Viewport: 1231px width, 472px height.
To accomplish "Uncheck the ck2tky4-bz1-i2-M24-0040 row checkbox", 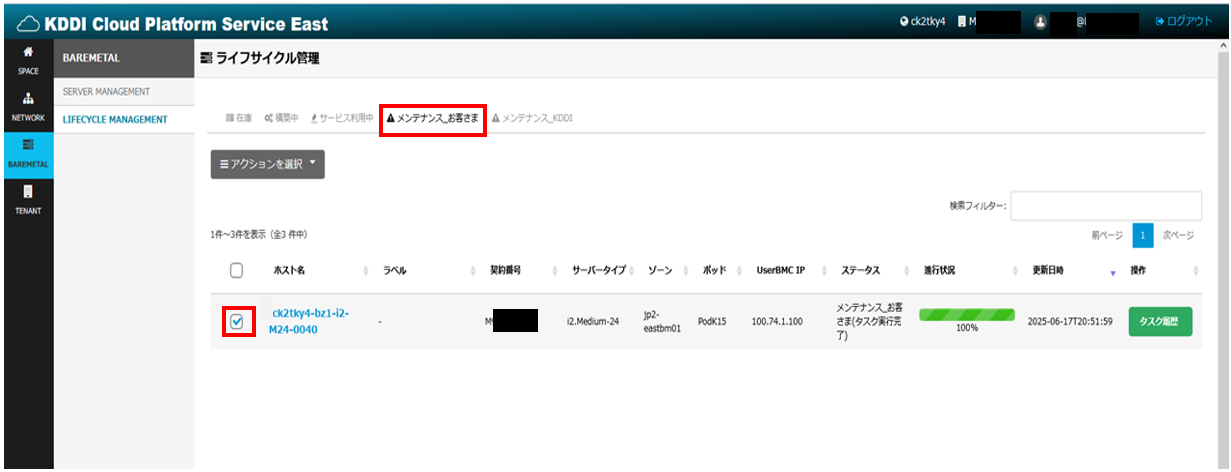I will coord(236,322).
